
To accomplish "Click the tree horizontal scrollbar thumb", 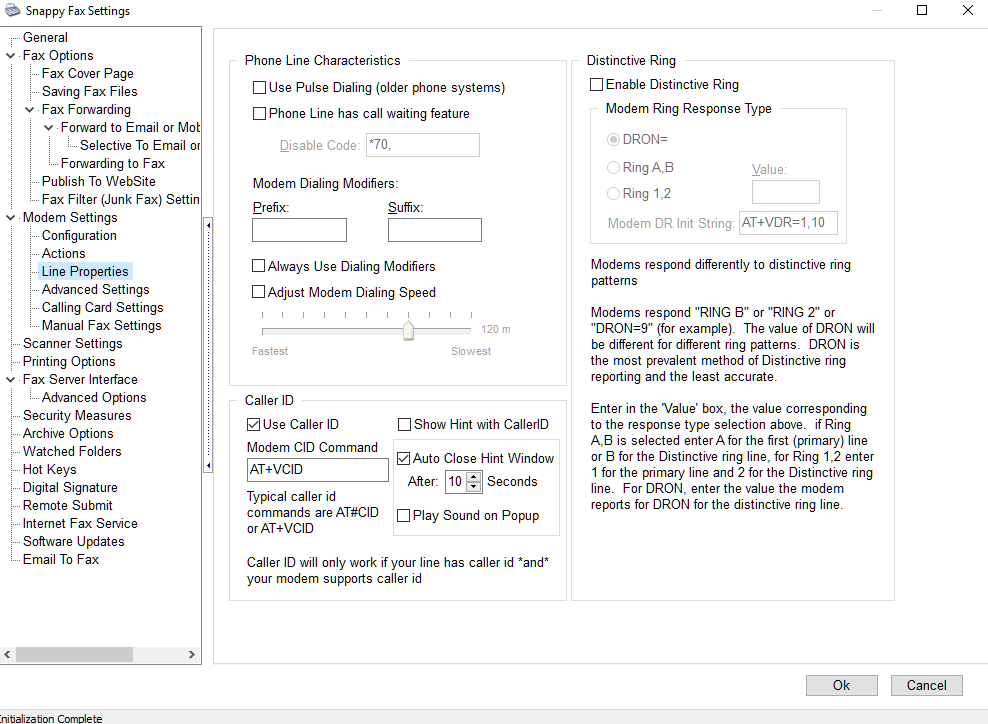I will click(74, 655).
